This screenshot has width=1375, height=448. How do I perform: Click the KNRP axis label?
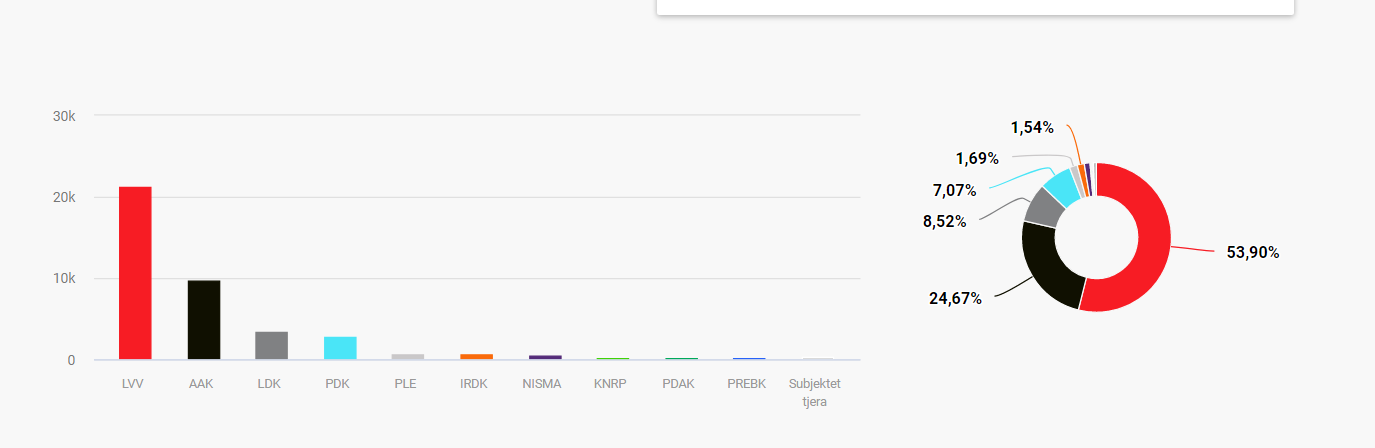(610, 384)
